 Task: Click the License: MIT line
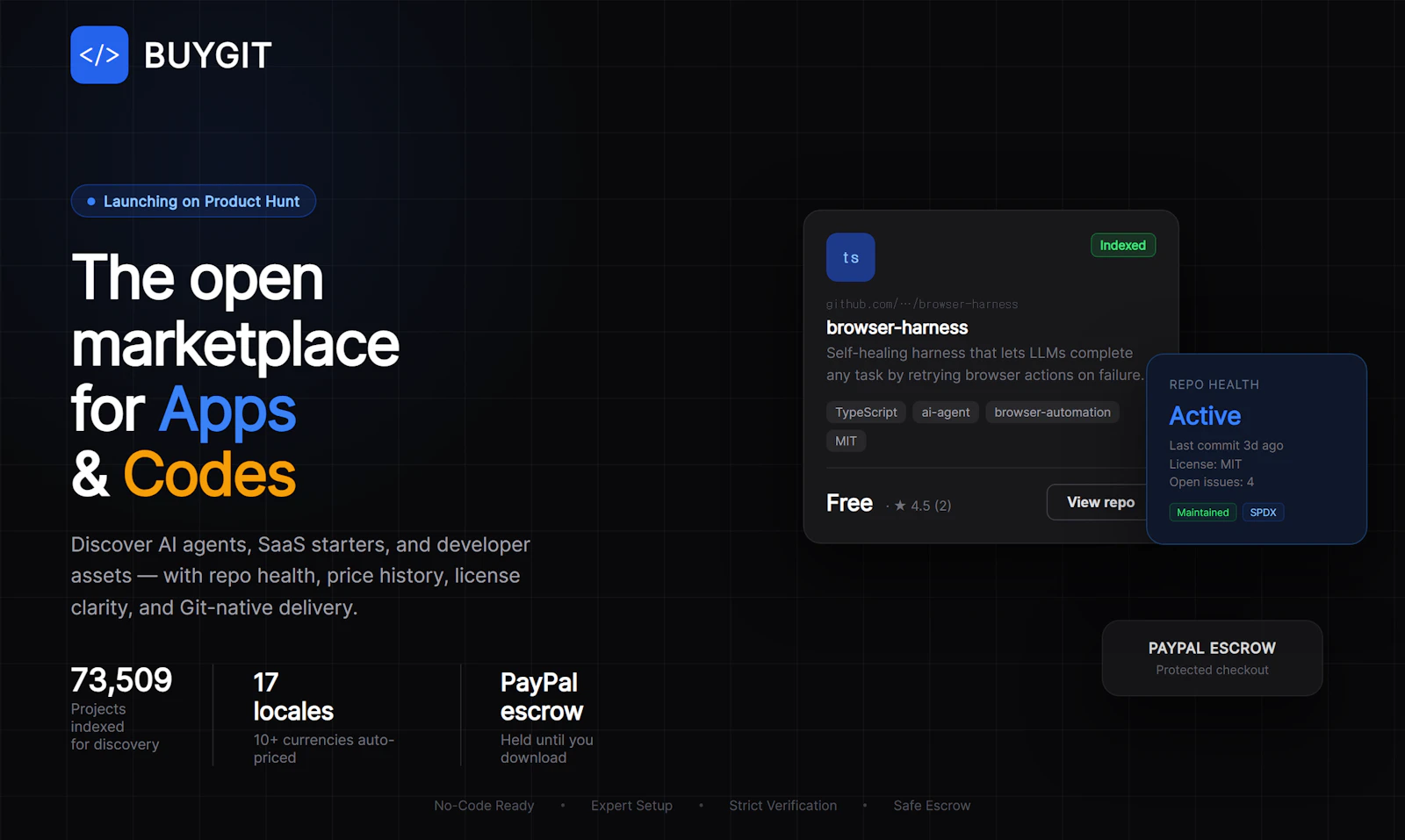[1205, 464]
